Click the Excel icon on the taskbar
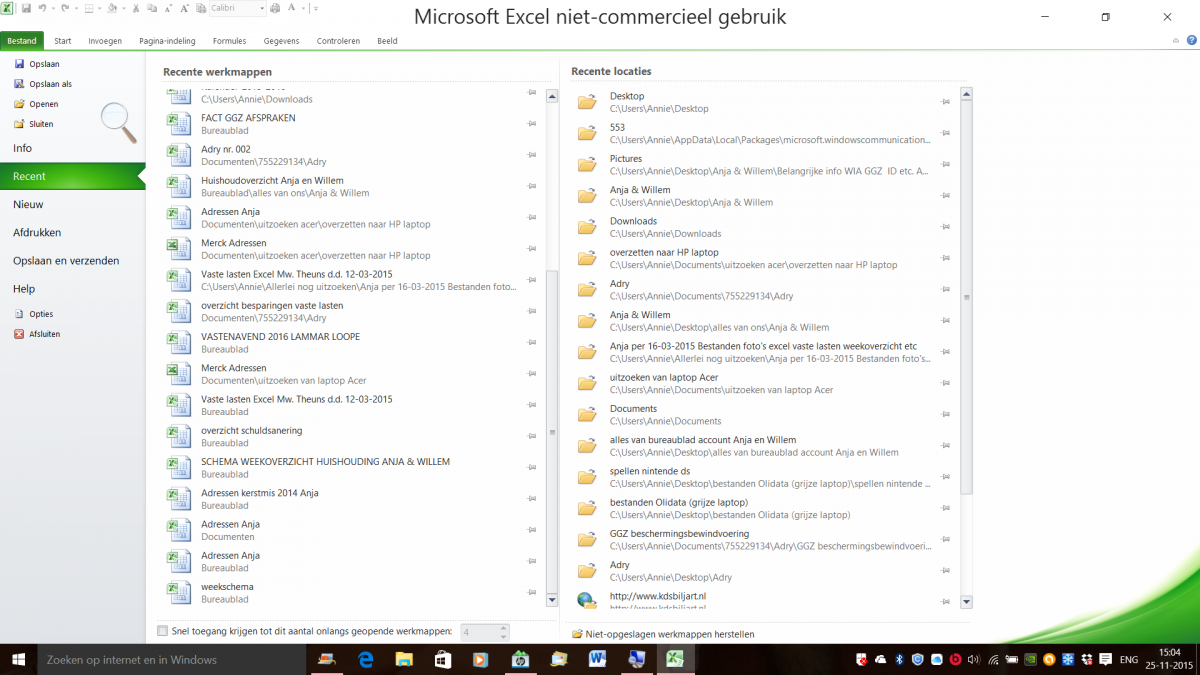 tap(676, 660)
